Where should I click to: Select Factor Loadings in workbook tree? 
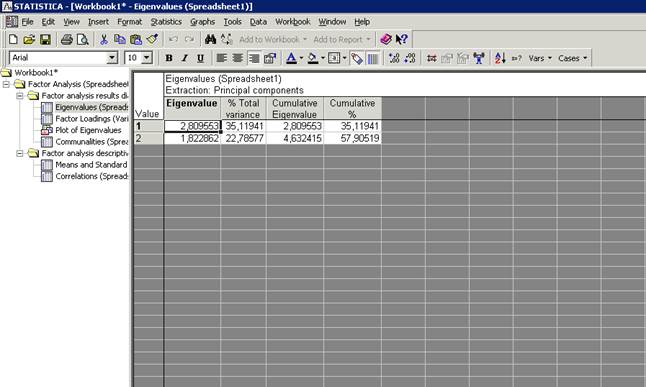(x=91, y=119)
